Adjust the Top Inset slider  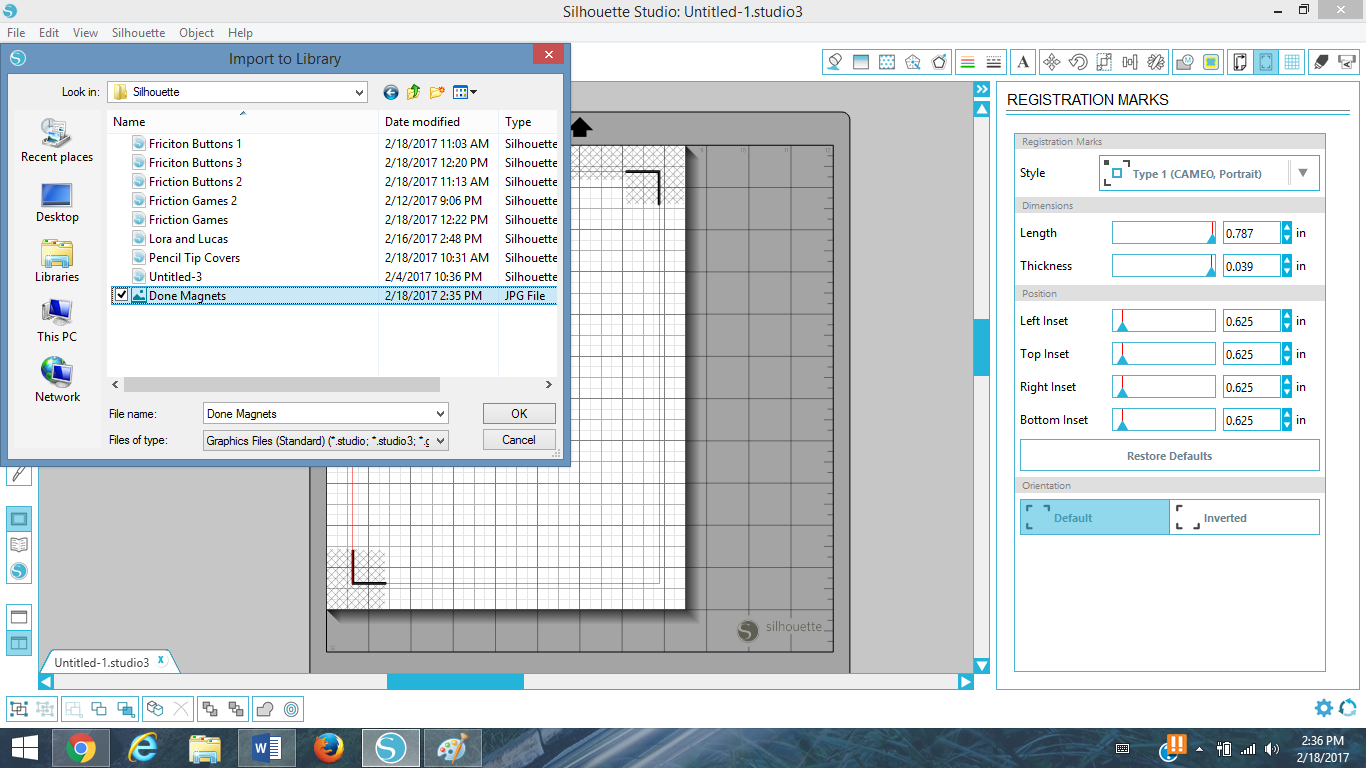click(x=1164, y=354)
